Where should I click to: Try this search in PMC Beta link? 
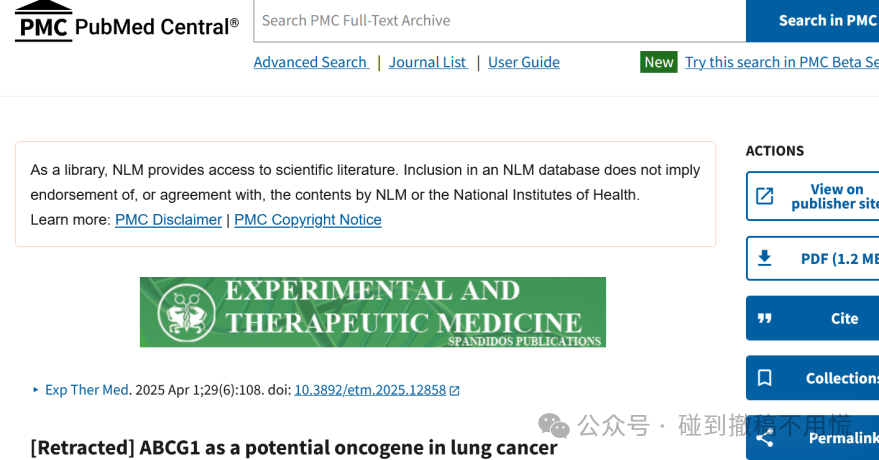[782, 62]
